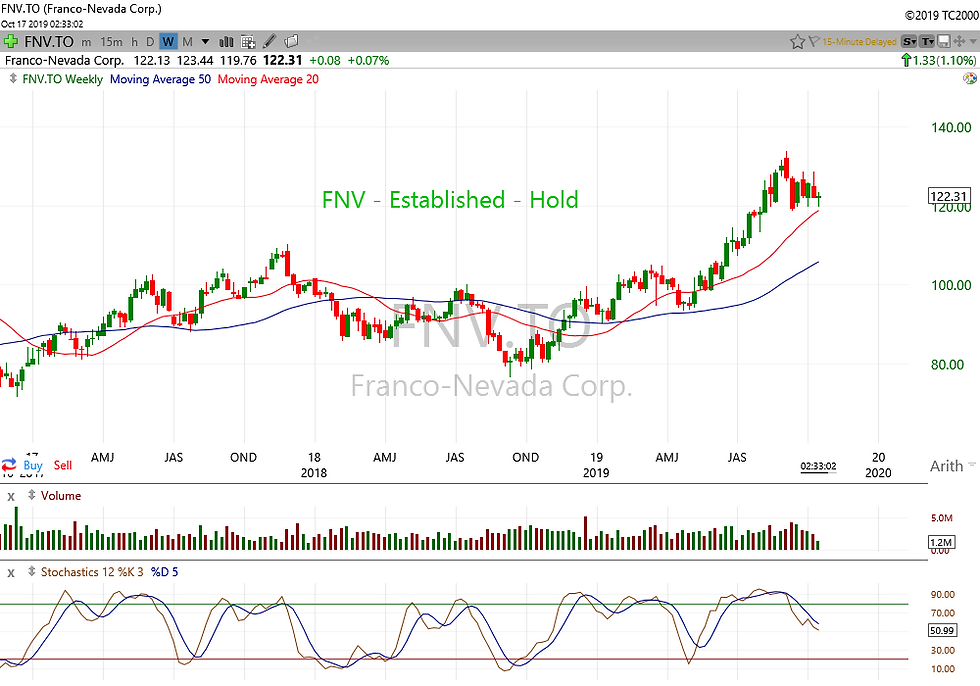The height and width of the screenshot is (686, 980).
Task: Open the 'T' dropdown button
Action: tap(928, 42)
